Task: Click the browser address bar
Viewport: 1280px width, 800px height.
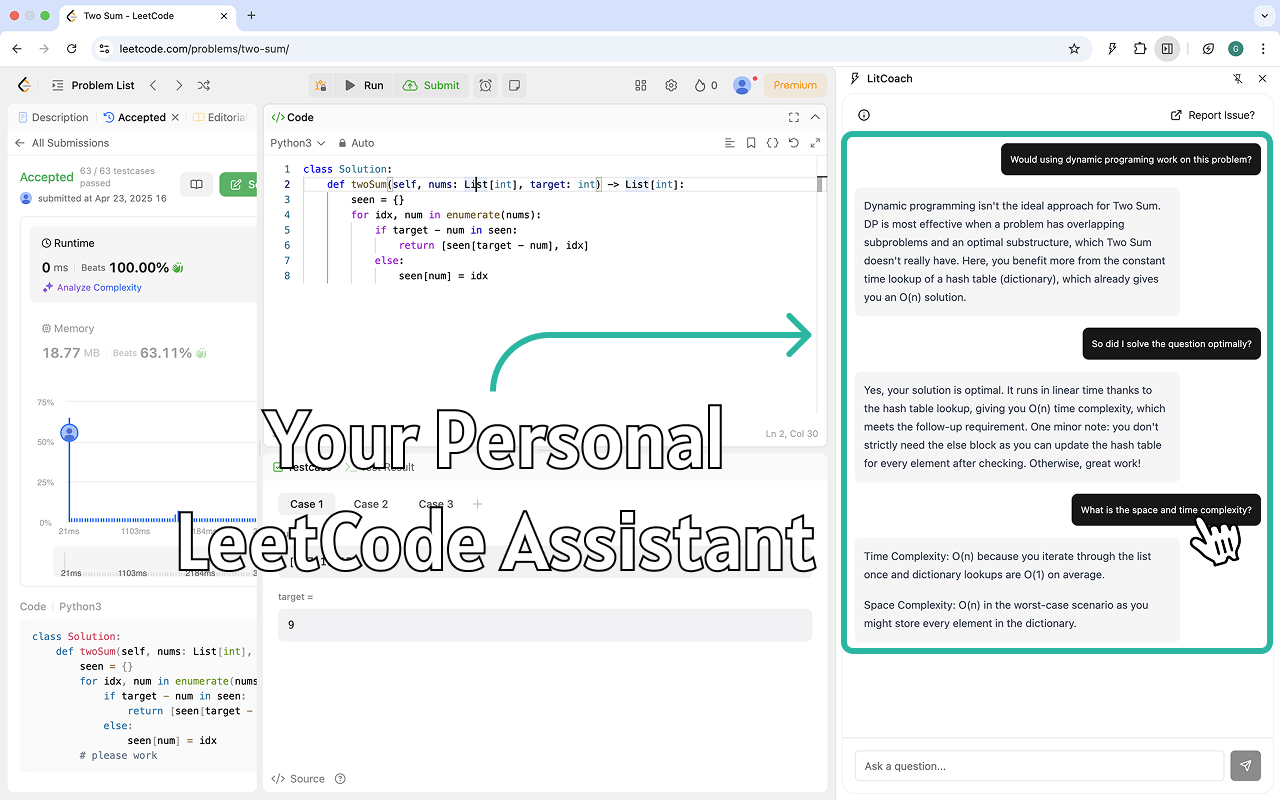Action: click(x=591, y=48)
